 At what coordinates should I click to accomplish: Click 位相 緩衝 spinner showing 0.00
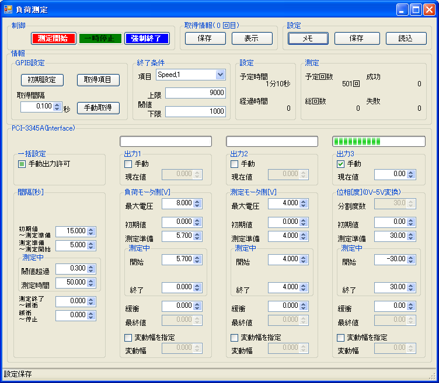point(395,306)
